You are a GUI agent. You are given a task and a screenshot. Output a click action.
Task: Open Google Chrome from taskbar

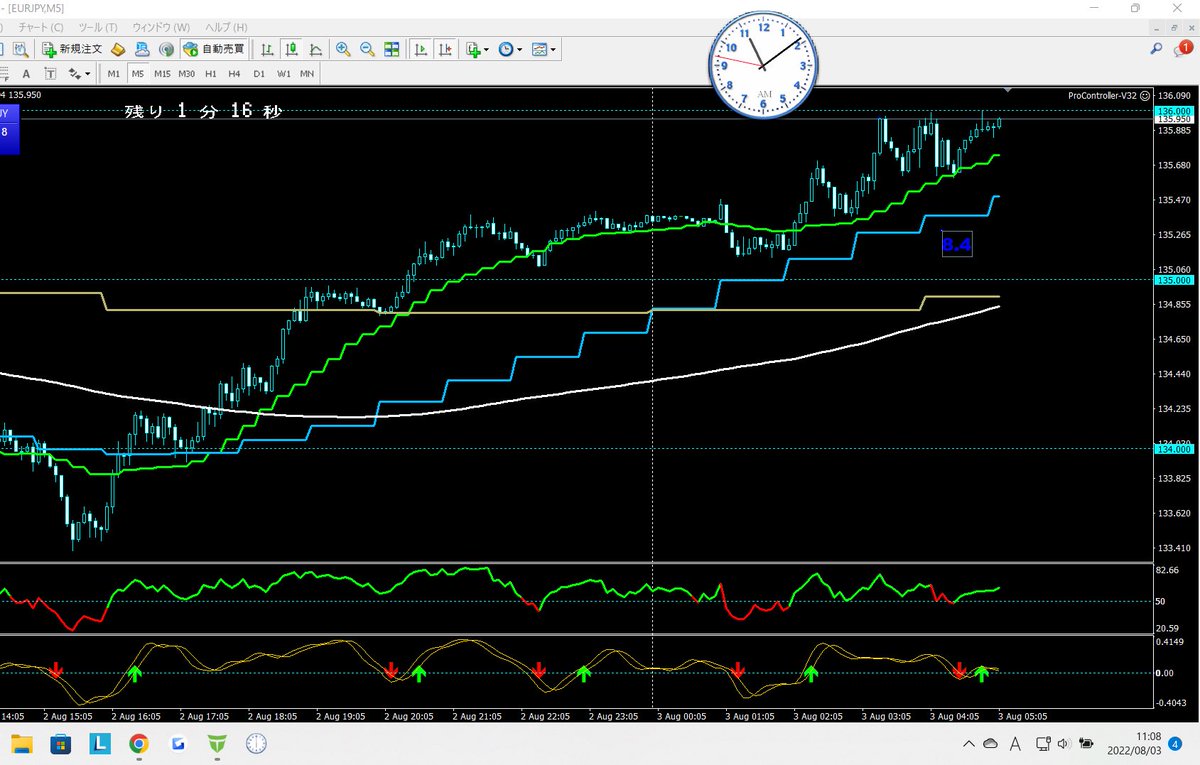[139, 743]
